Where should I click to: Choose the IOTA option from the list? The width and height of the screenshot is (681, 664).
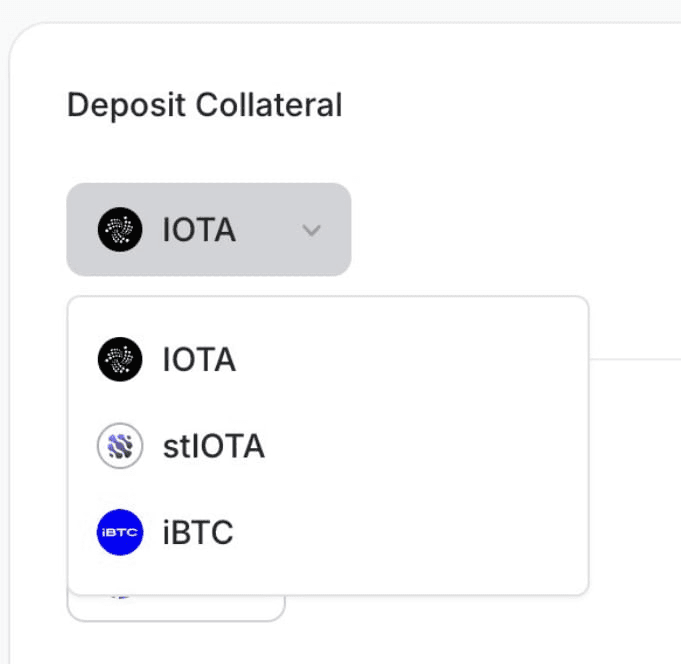pyautogui.click(x=328, y=359)
